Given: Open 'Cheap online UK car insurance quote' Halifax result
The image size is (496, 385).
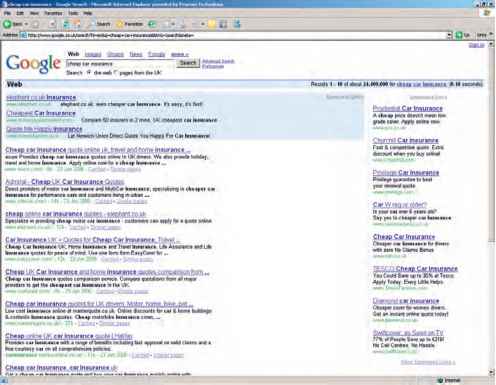Looking at the screenshot, I should pyautogui.click(x=69, y=336).
